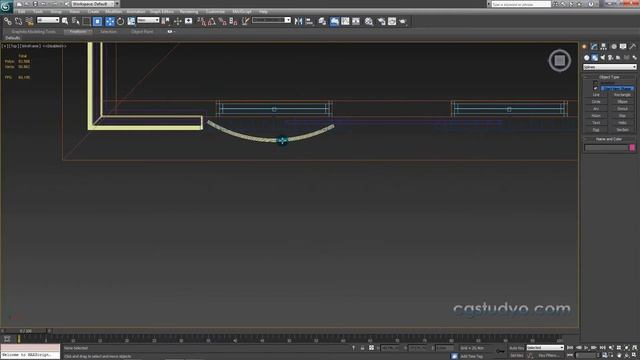Toggle Auto Key mode
640x360 pixels.
pos(516,348)
